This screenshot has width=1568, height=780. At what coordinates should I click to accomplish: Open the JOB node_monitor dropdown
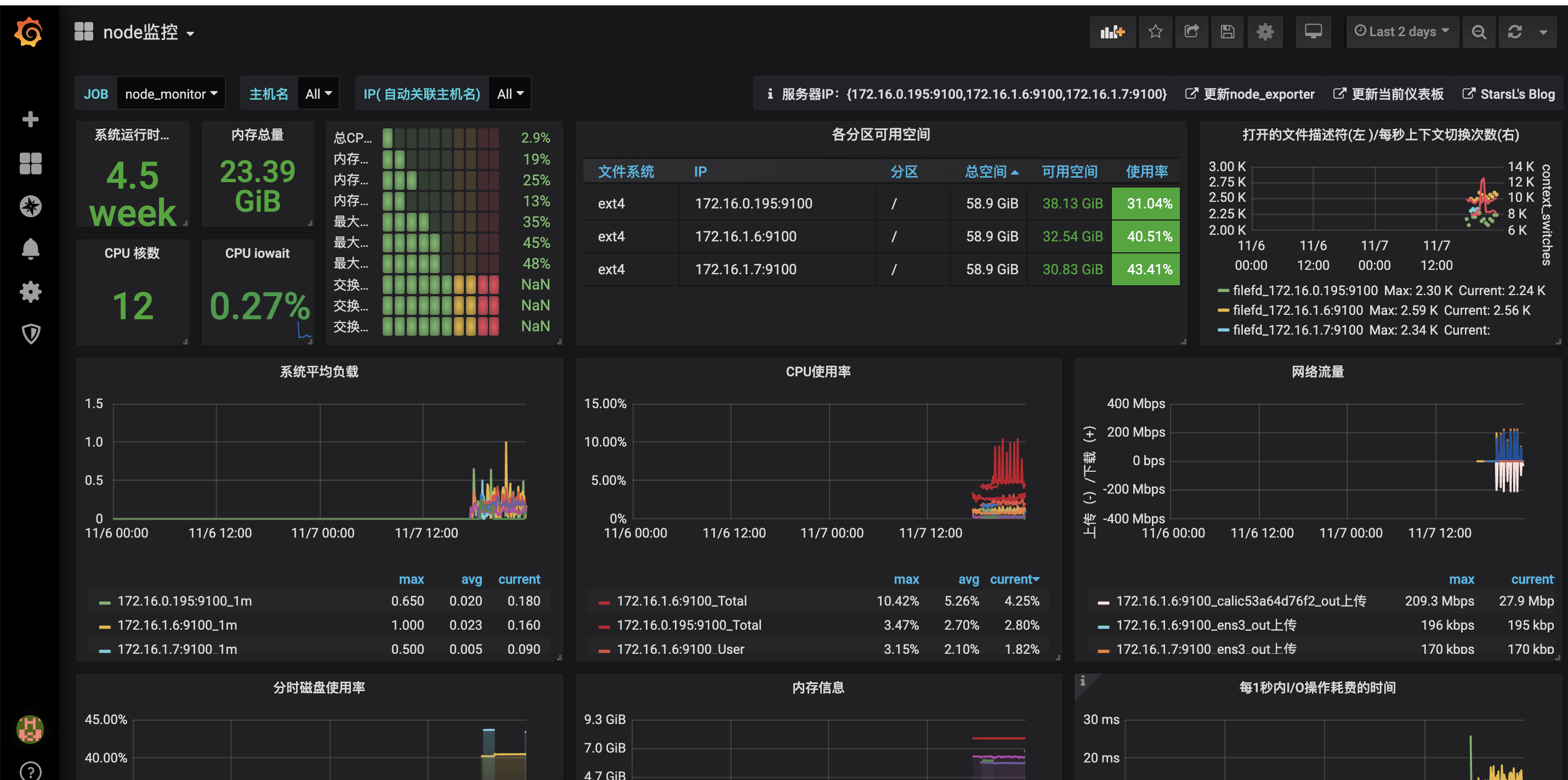point(171,94)
